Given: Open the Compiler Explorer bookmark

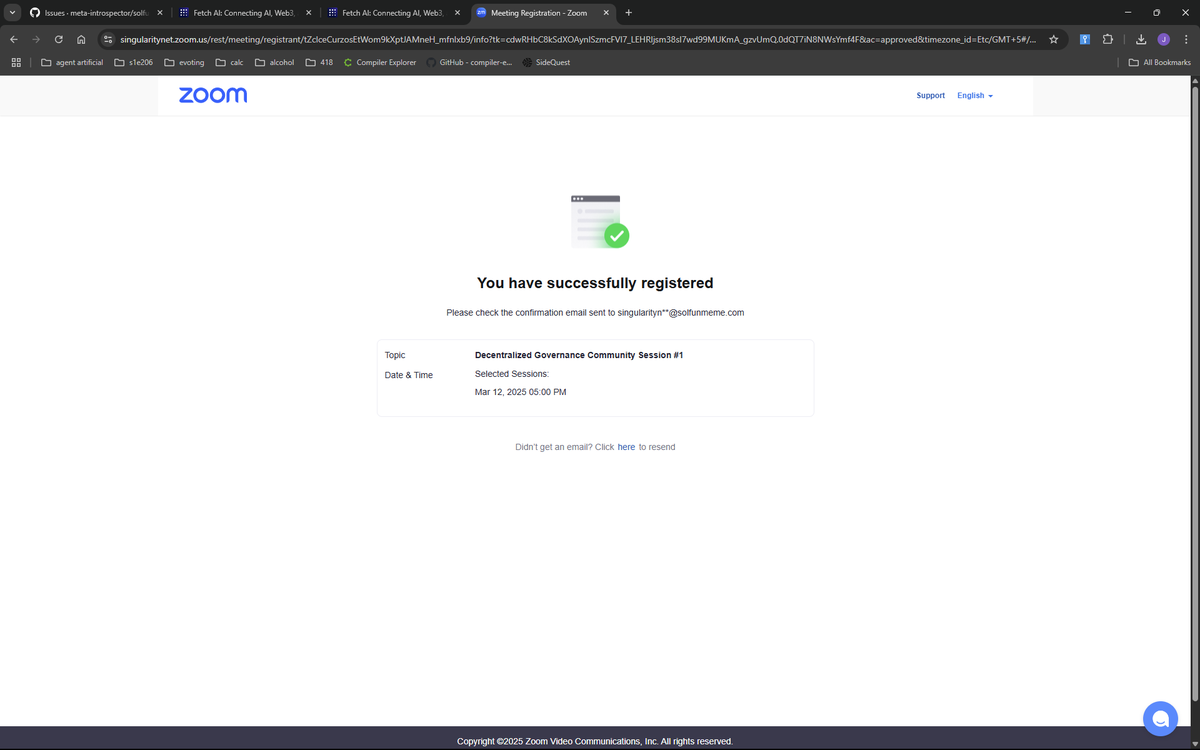Looking at the screenshot, I should click(379, 62).
